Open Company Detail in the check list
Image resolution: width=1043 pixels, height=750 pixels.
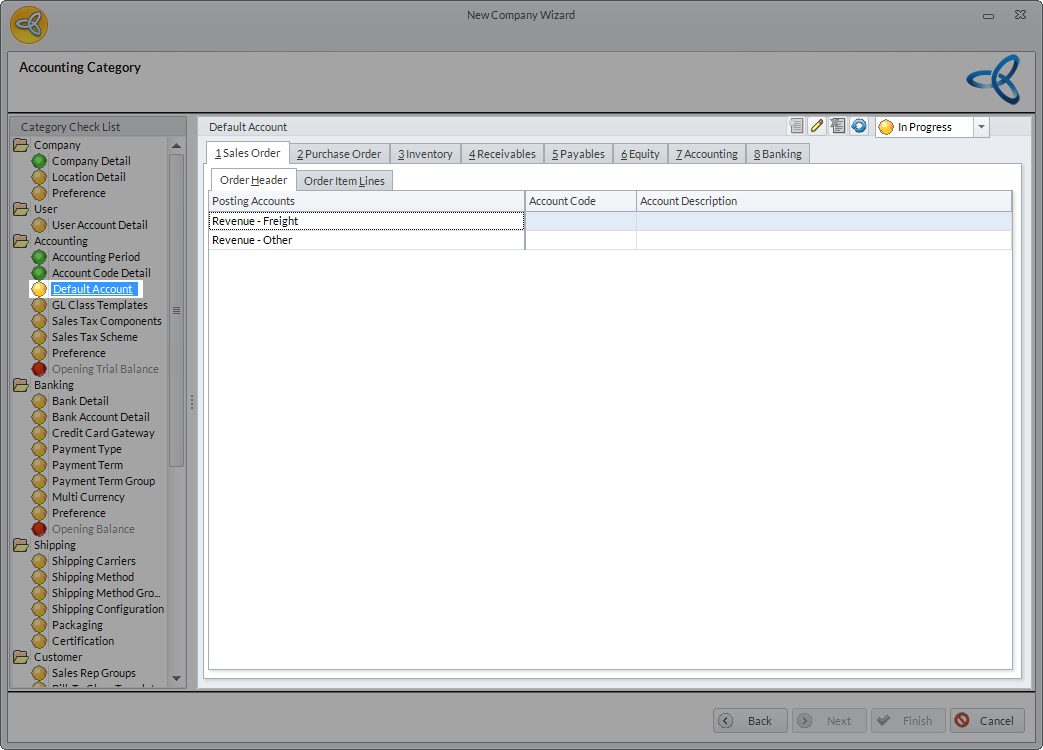[x=91, y=161]
